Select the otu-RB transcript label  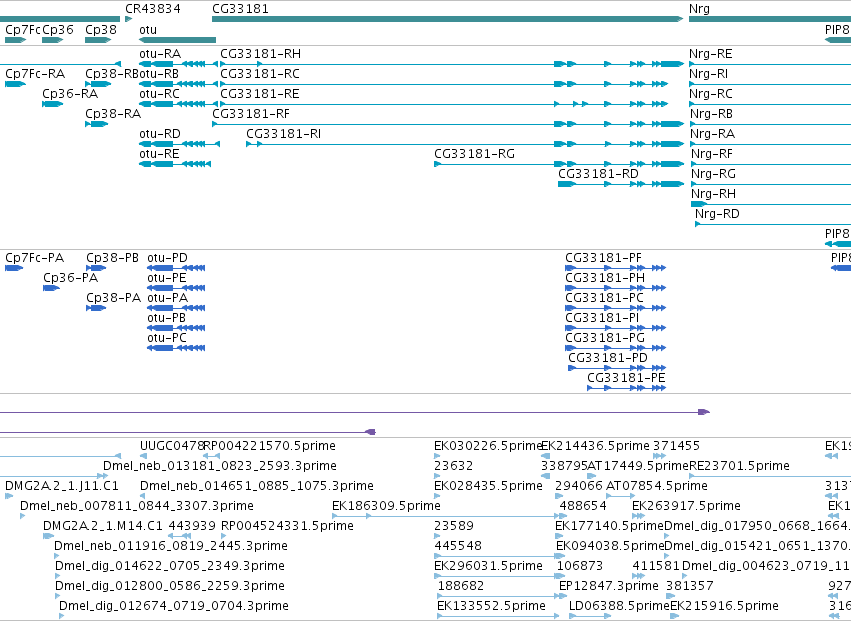point(160,74)
